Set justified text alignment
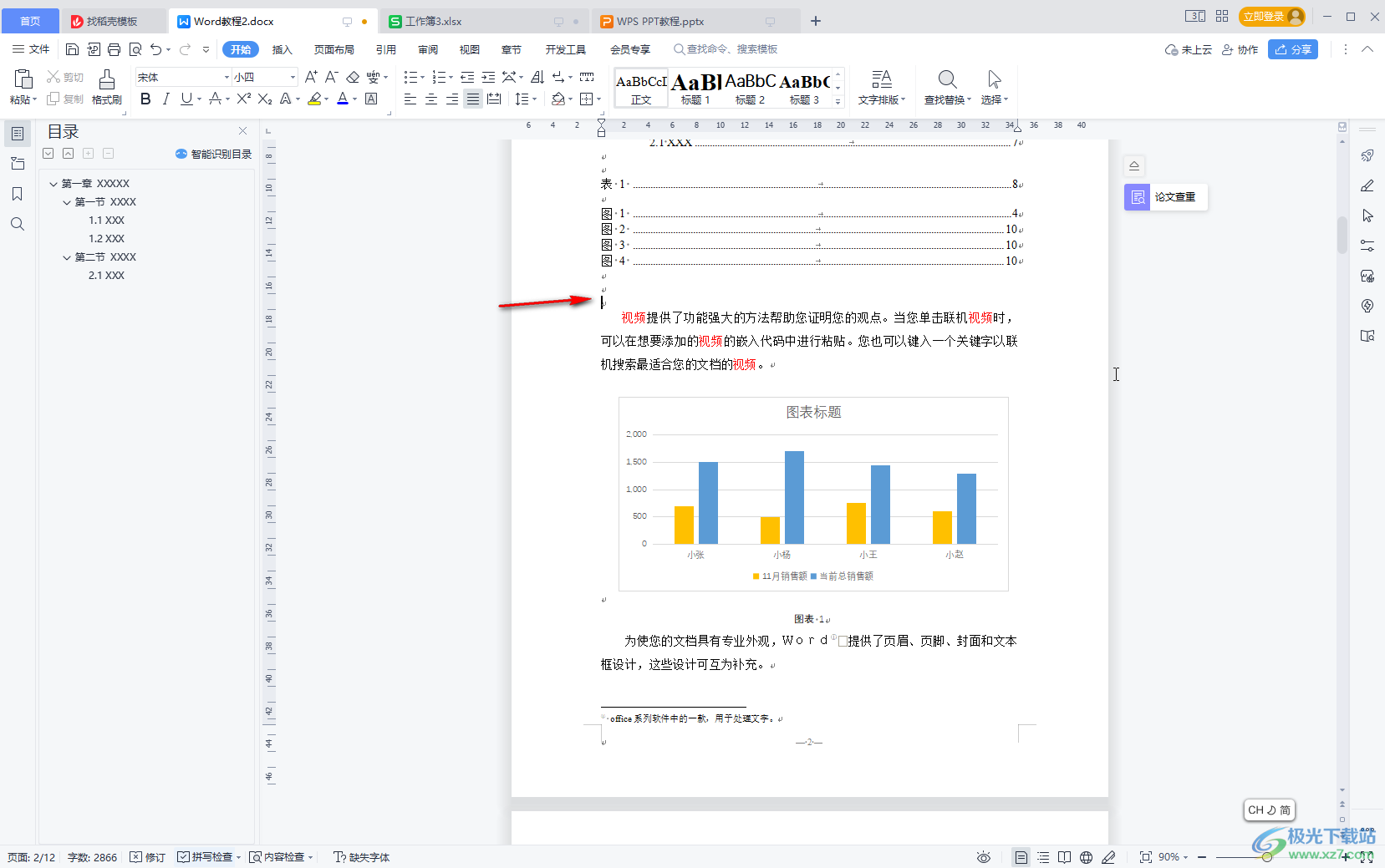 (473, 99)
